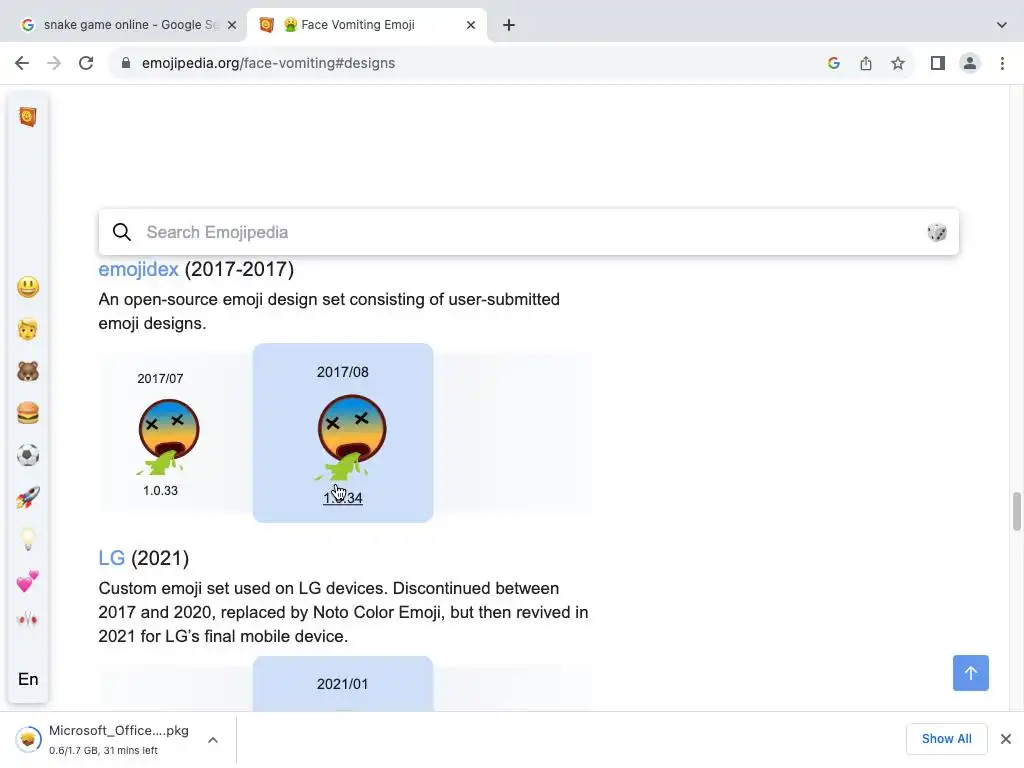This screenshot has height=768, width=1024.
Task: Open the emojidex 2017/08 emoji thumbnail
Action: pos(351,438)
